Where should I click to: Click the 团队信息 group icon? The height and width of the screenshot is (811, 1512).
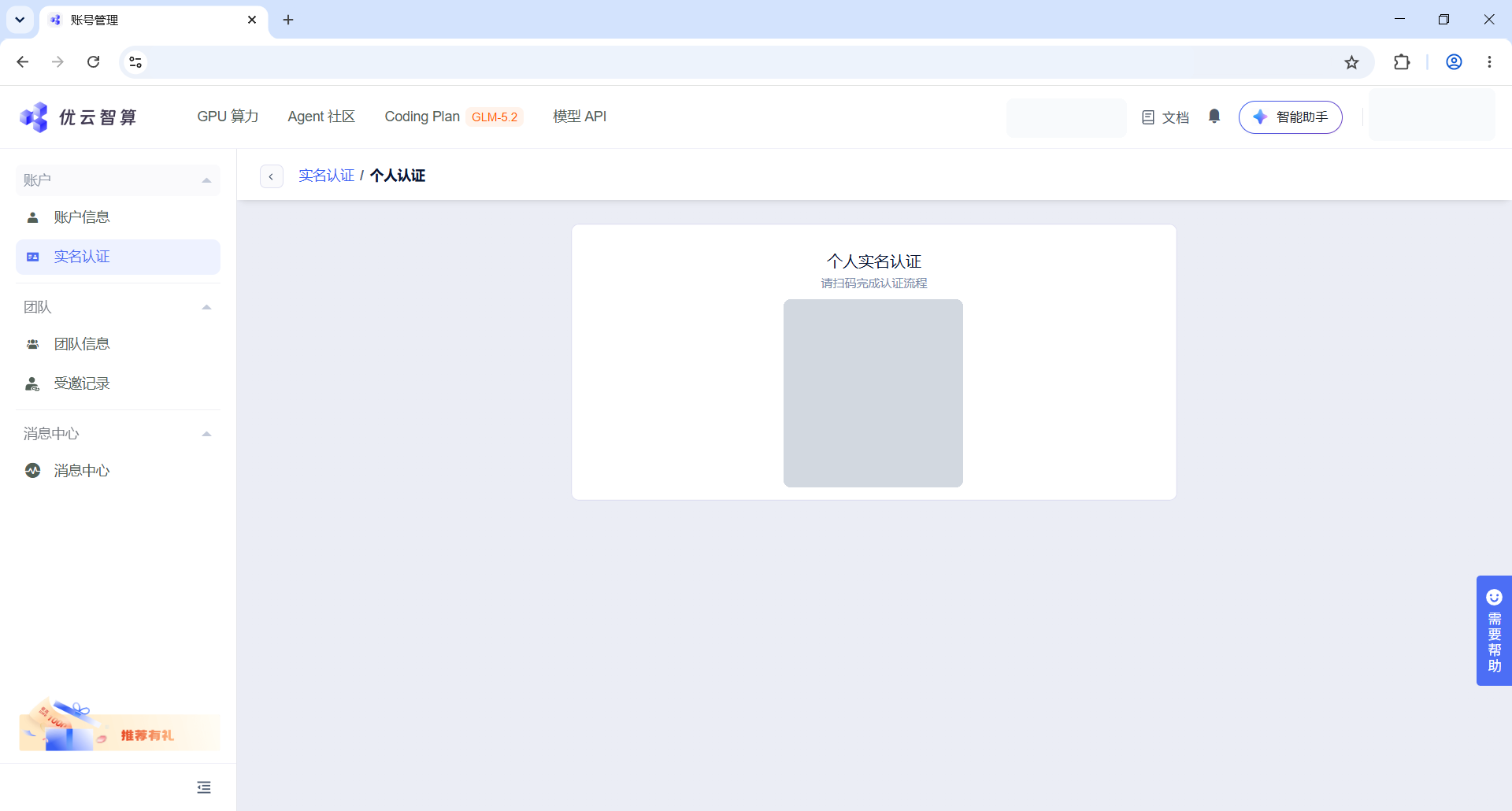tap(32, 344)
